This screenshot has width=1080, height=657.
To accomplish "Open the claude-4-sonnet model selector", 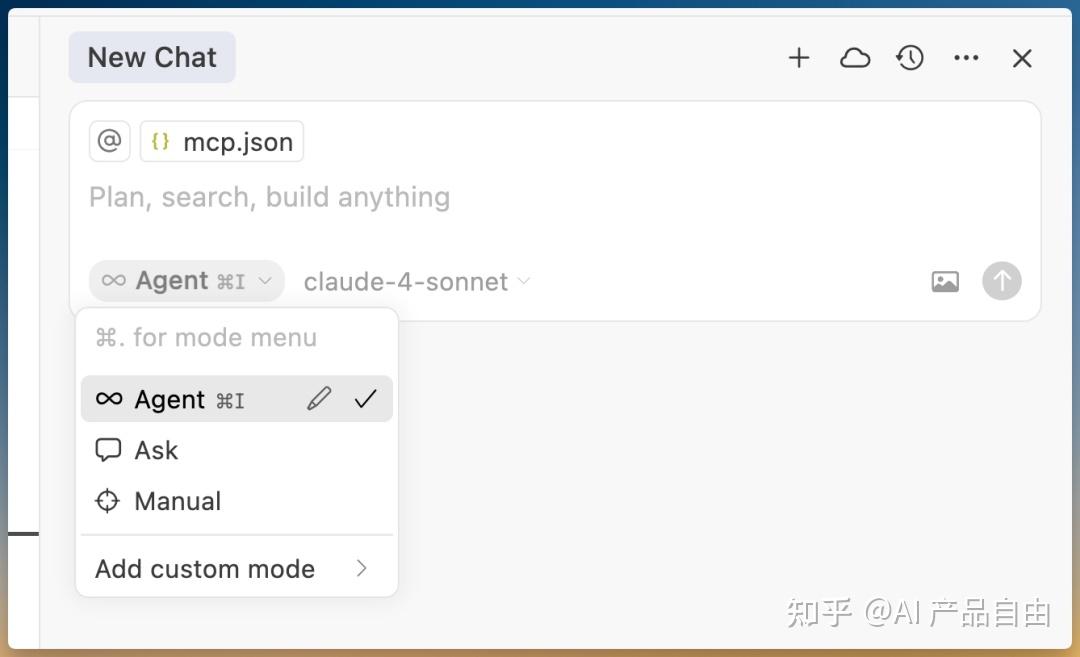I will pyautogui.click(x=416, y=282).
